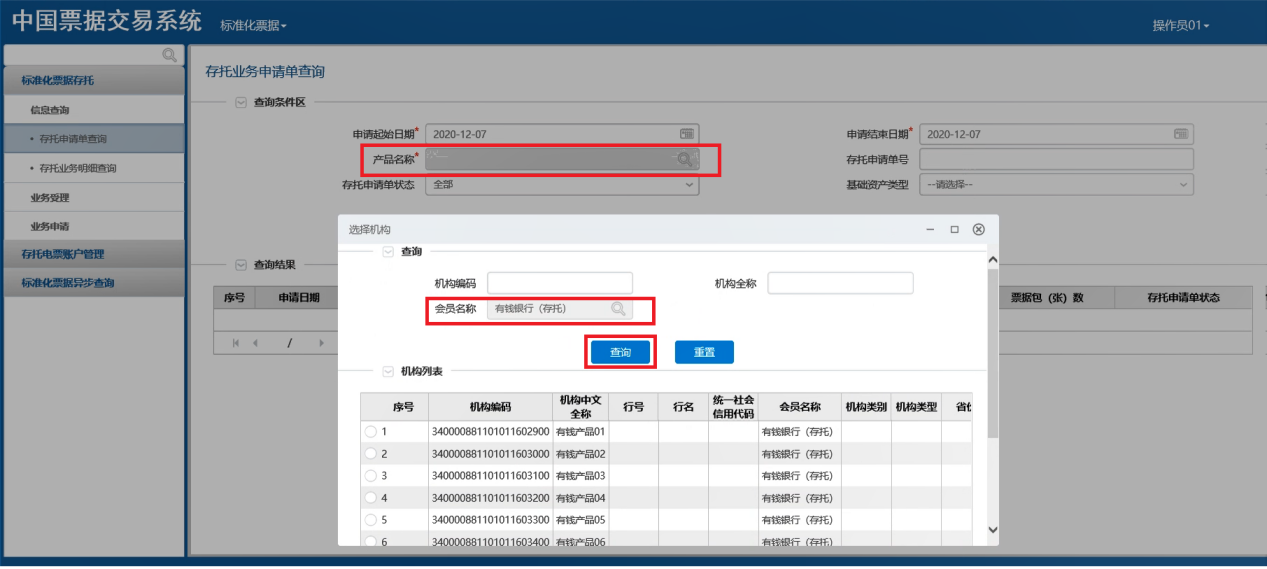The height and width of the screenshot is (569, 1267).
Task: Open the 存托申请单状态 dropdown showing 全部
Action: point(562,185)
